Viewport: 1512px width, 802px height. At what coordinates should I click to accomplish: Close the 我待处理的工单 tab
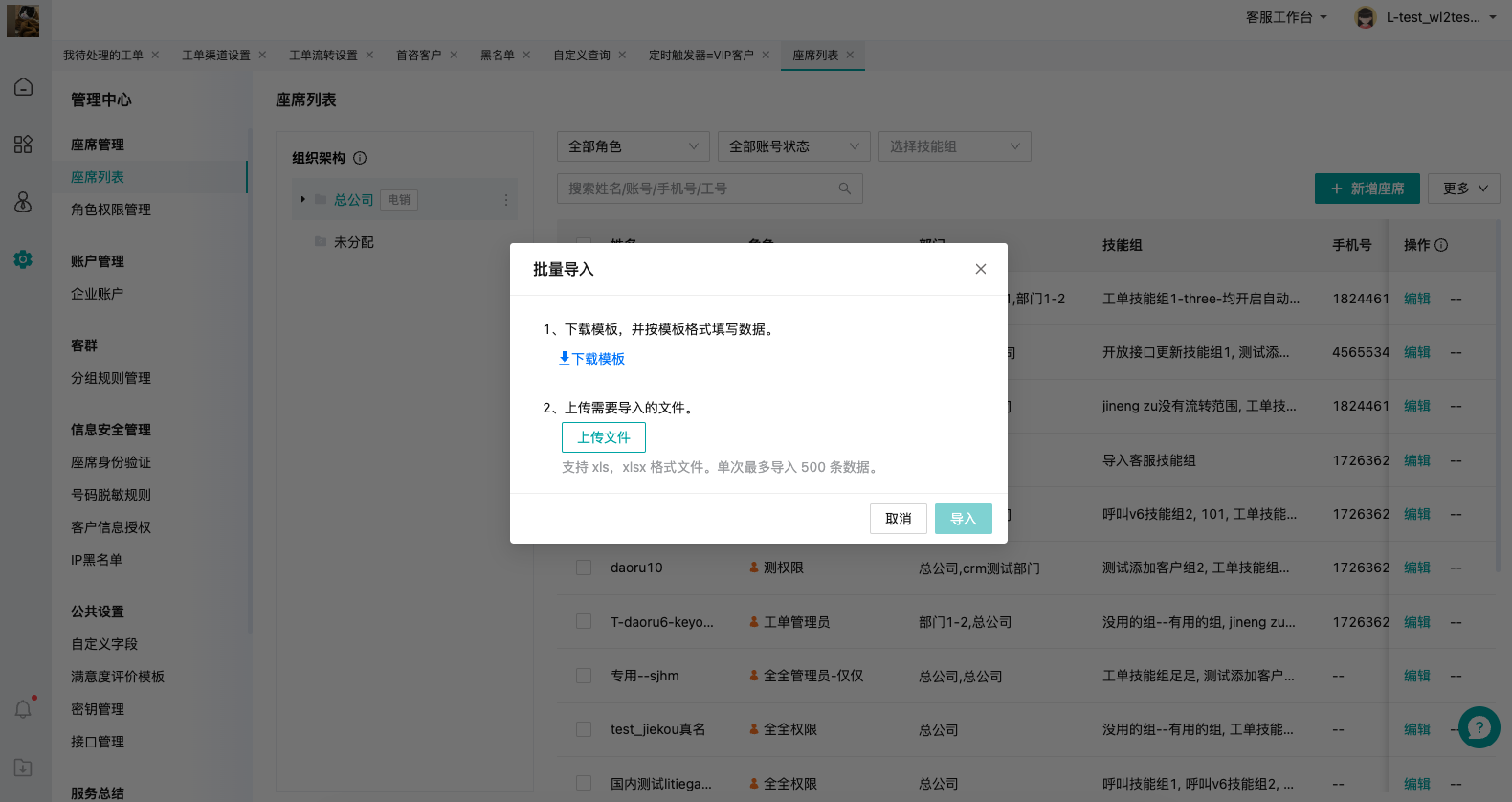click(155, 56)
